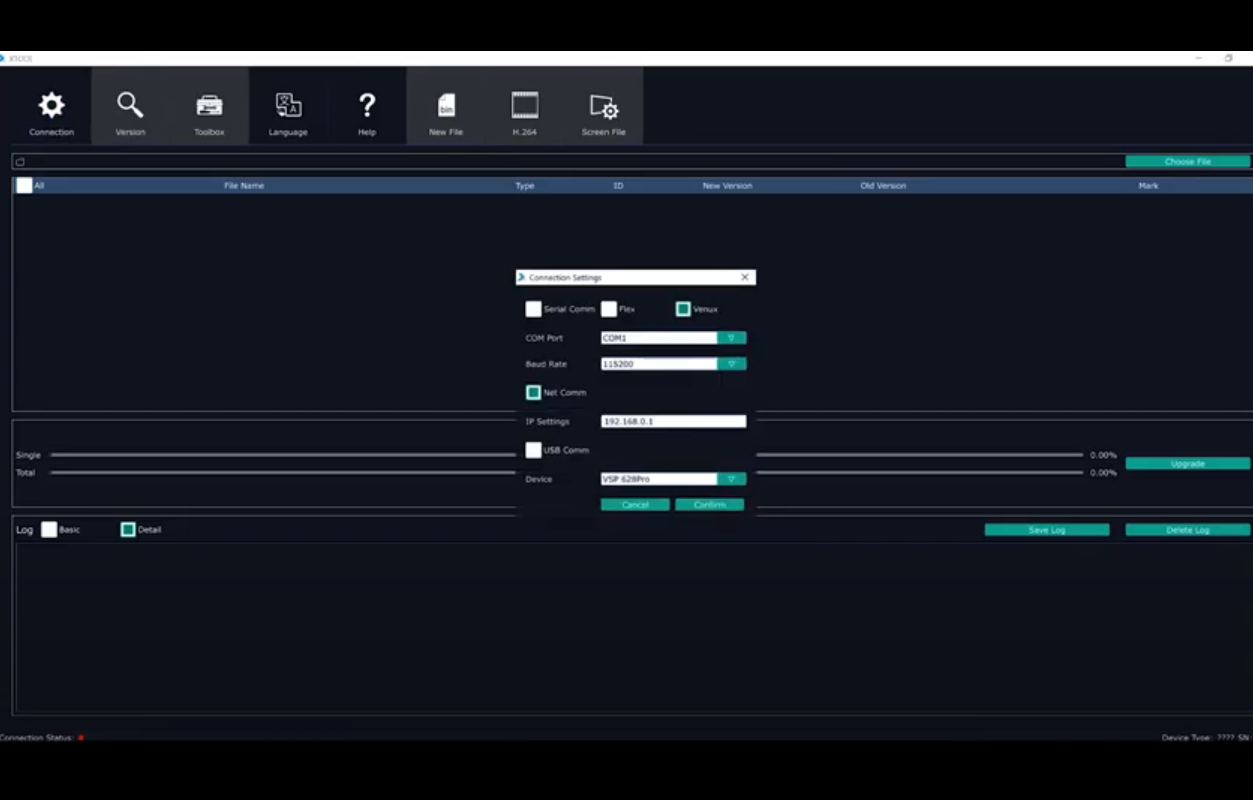This screenshot has height=800, width=1253.
Task: Close the Connection Settings dialog
Action: click(745, 277)
